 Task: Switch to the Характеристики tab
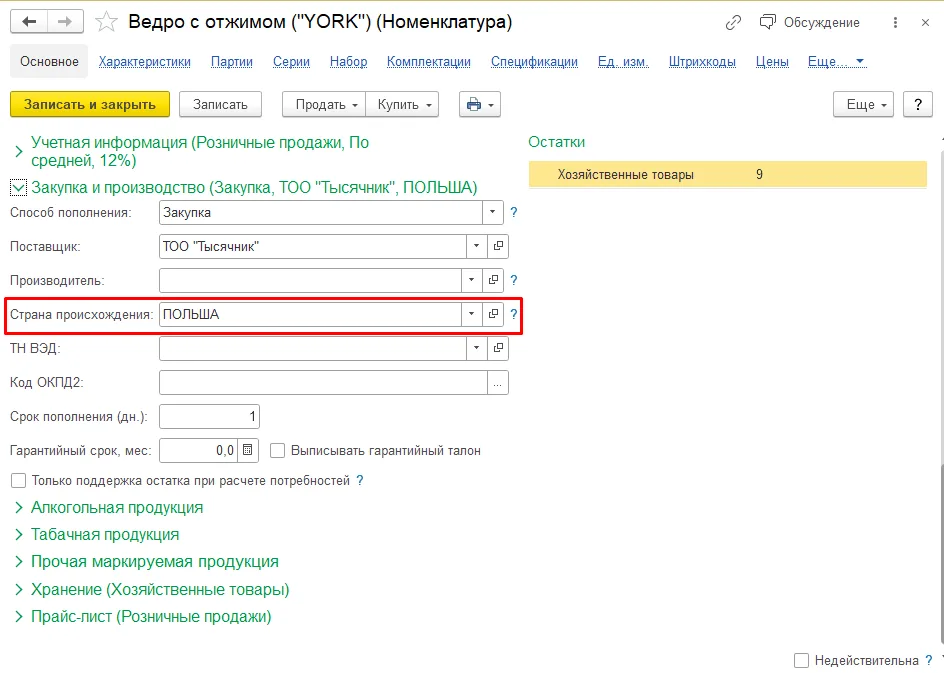(144, 61)
